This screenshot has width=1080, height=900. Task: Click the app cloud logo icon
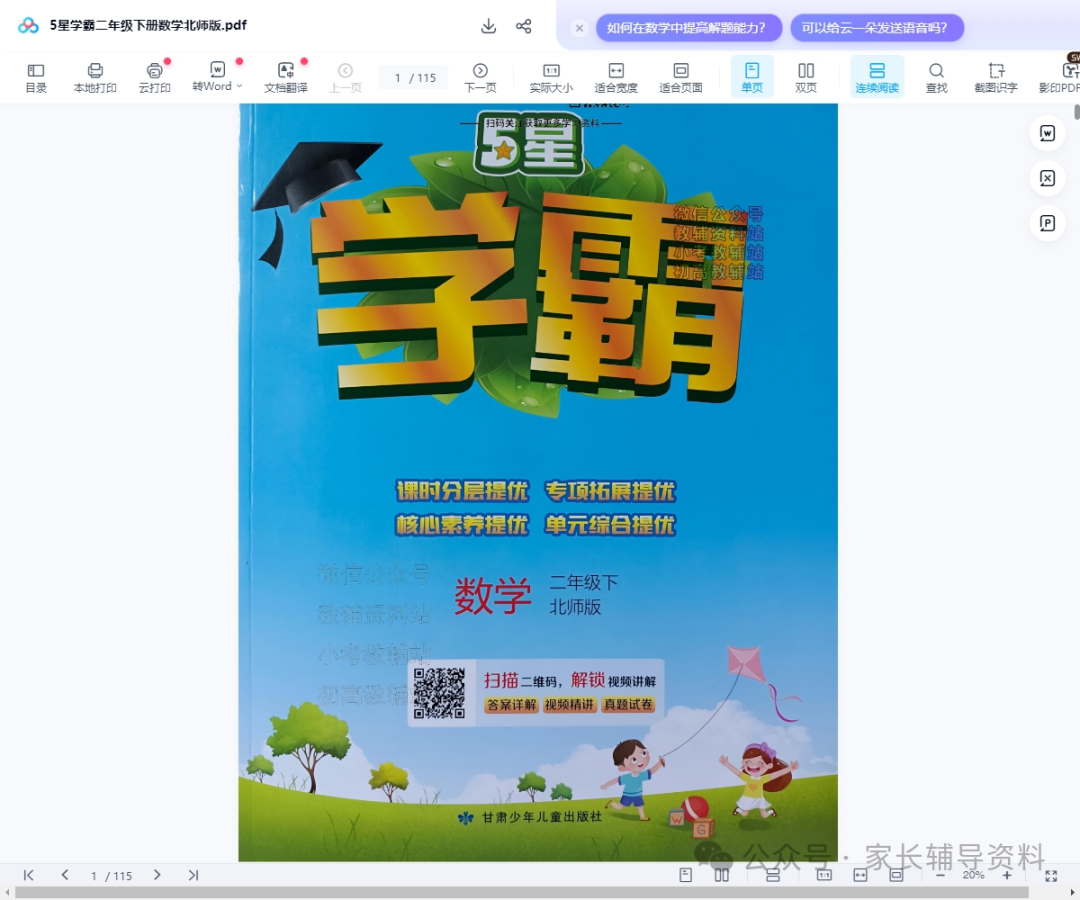pos(28,26)
